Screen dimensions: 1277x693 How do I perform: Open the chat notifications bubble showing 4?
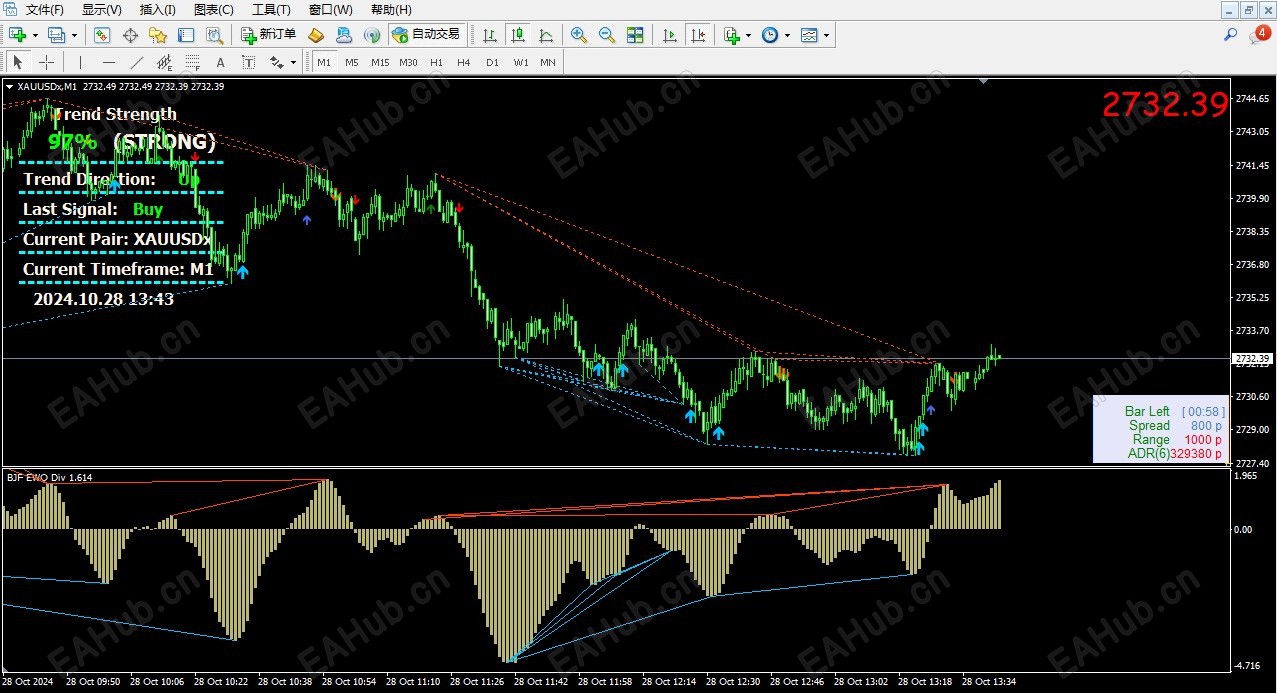(1260, 35)
